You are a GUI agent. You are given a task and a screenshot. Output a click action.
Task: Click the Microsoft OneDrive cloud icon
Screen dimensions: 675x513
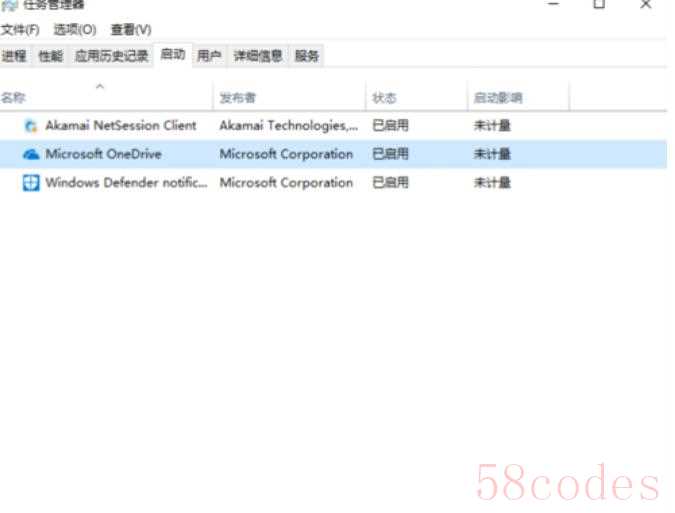pos(31,154)
